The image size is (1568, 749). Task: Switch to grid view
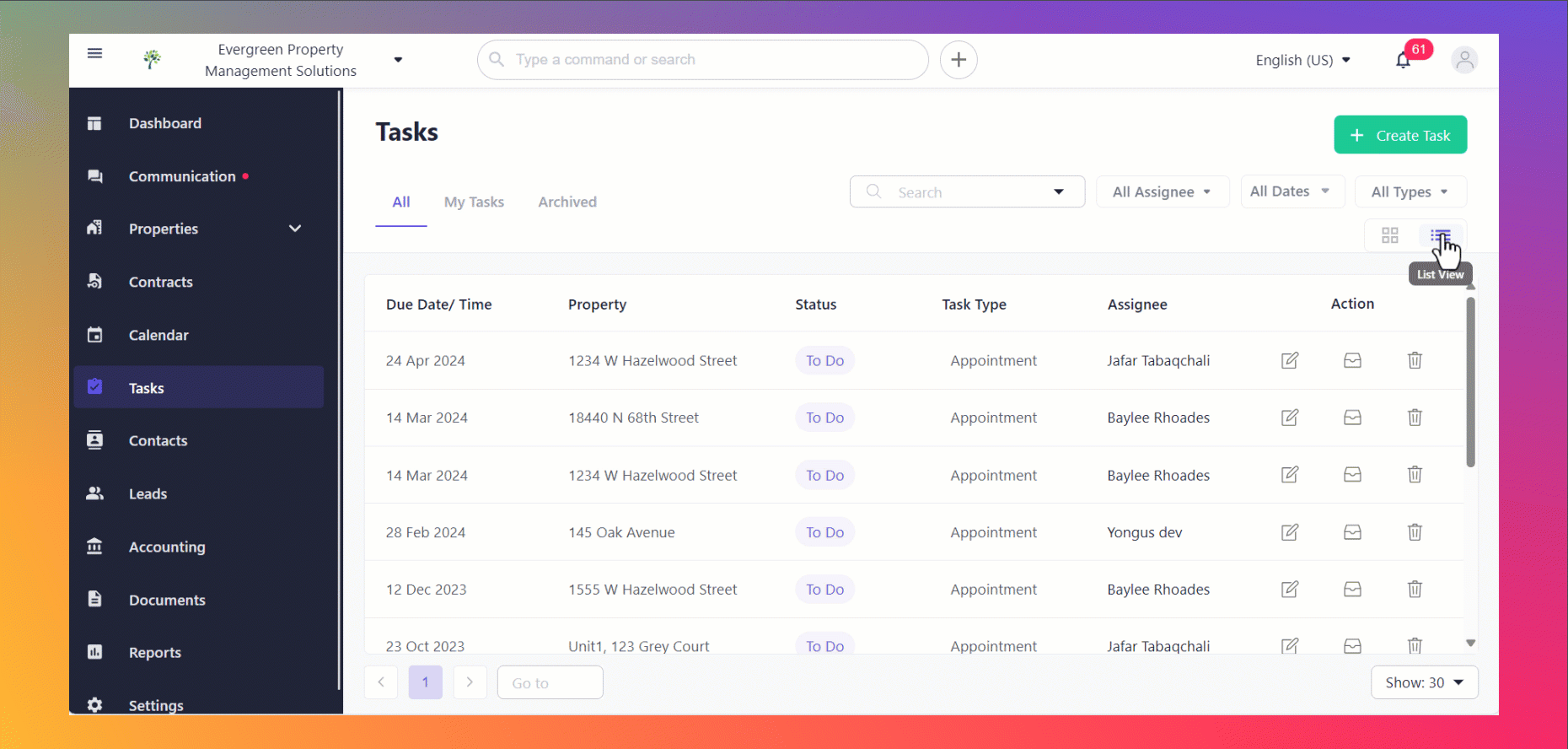pyautogui.click(x=1390, y=235)
